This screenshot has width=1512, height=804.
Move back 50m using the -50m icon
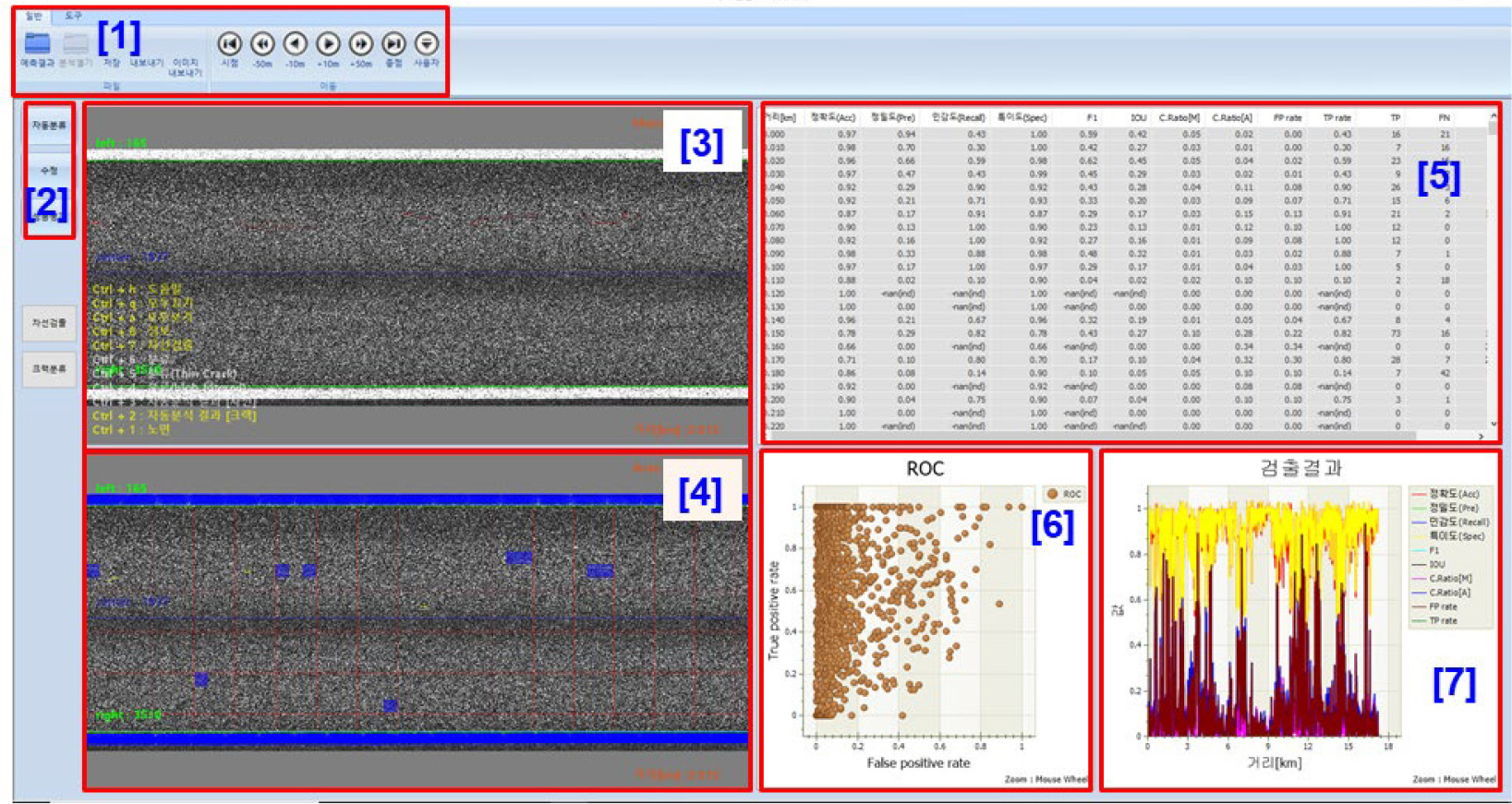262,44
